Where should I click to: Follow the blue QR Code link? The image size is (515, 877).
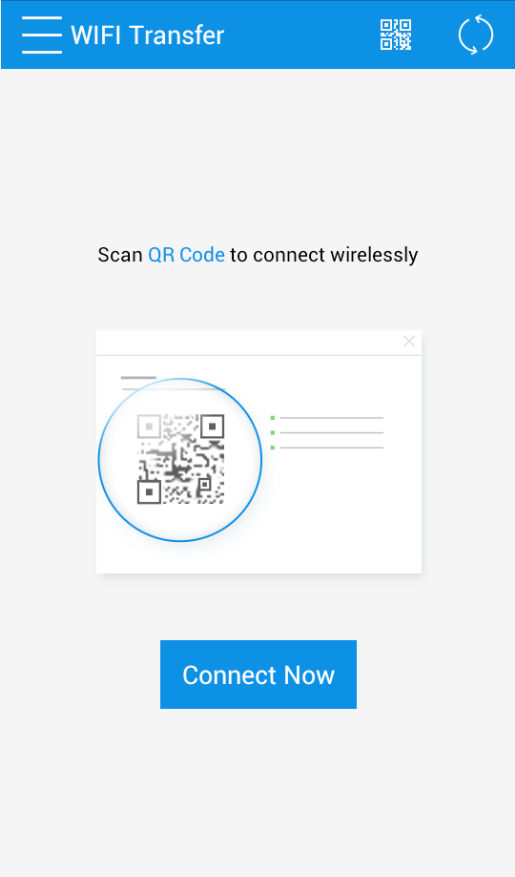[186, 255]
